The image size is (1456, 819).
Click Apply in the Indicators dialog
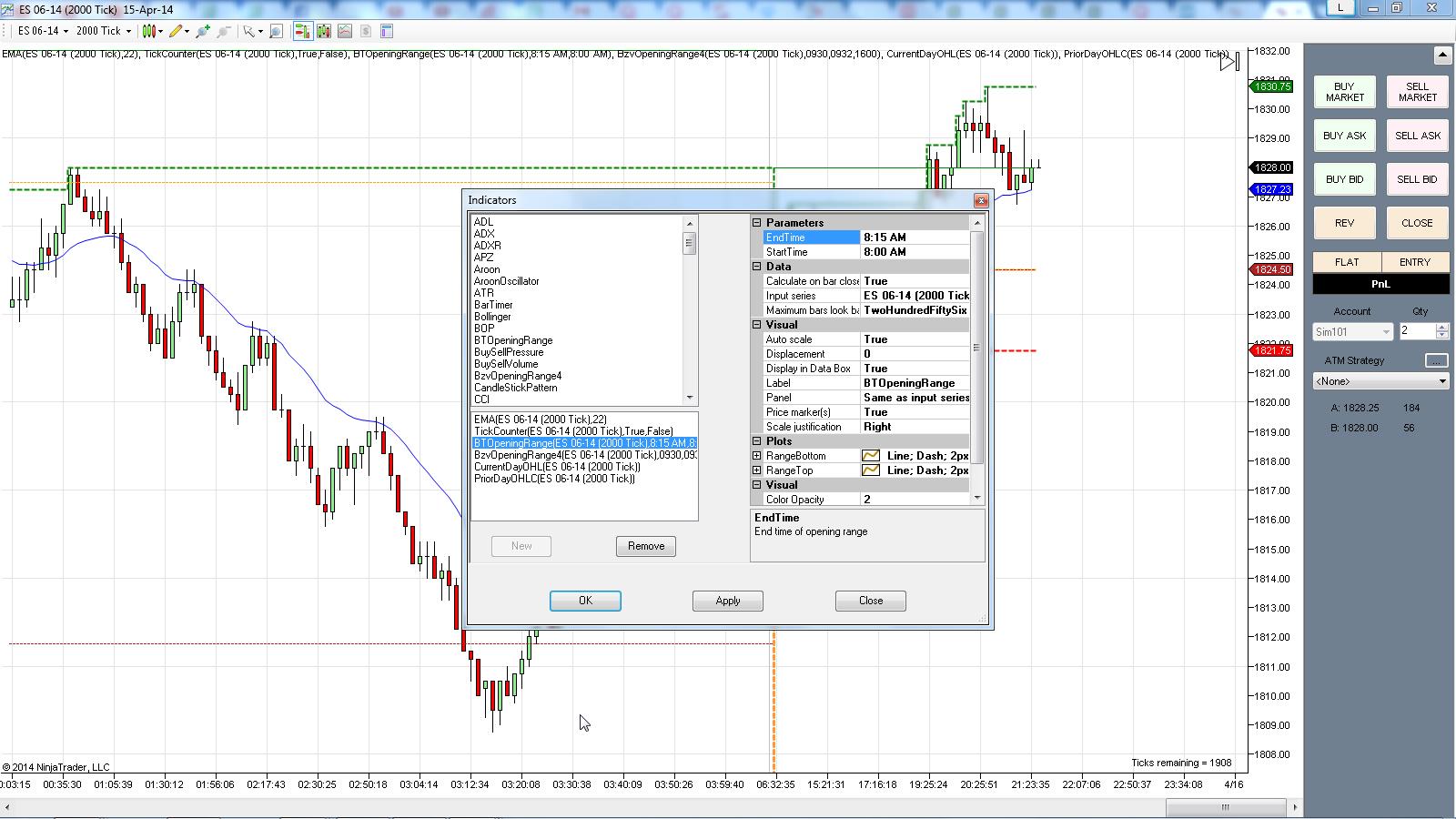point(728,601)
